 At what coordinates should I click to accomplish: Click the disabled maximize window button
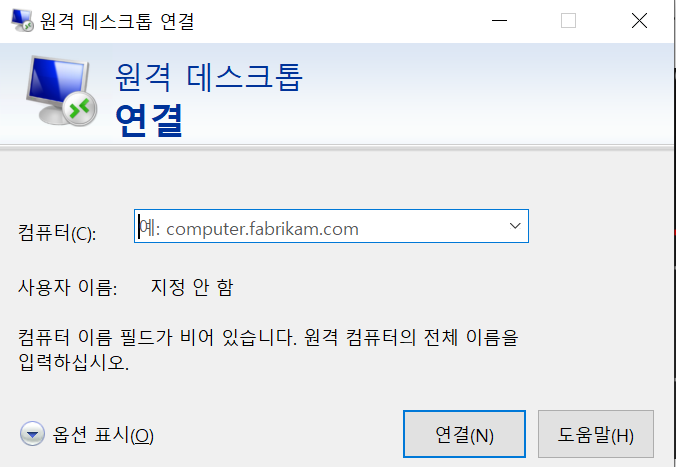[568, 20]
